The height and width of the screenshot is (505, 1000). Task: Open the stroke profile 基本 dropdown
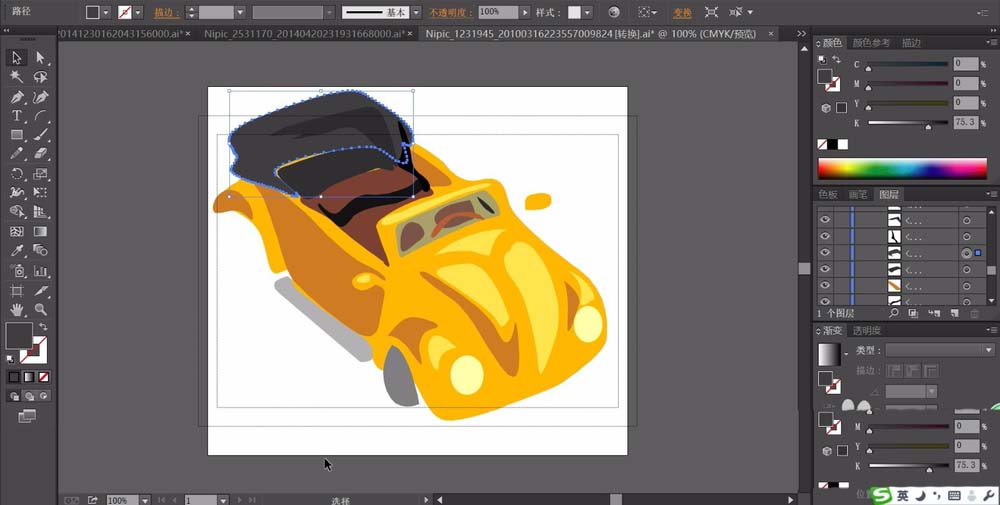(x=418, y=12)
